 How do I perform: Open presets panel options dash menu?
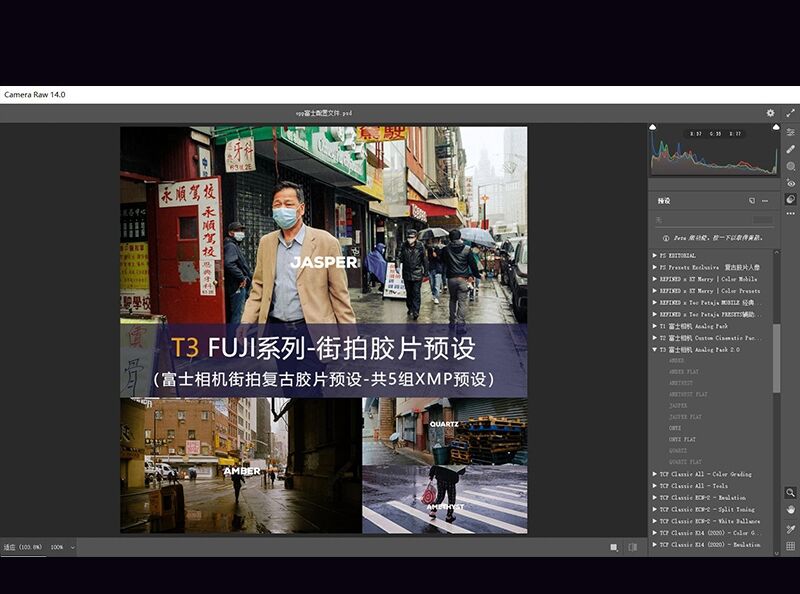[765, 201]
